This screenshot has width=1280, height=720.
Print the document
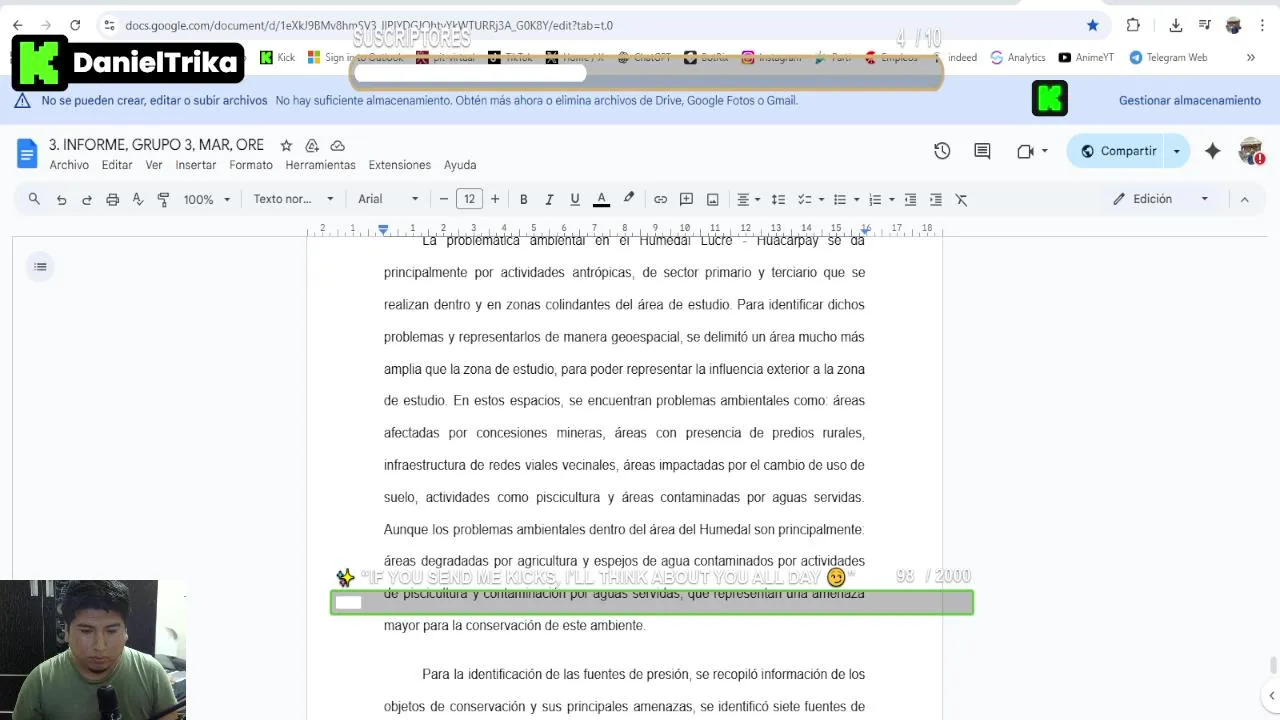click(x=113, y=199)
